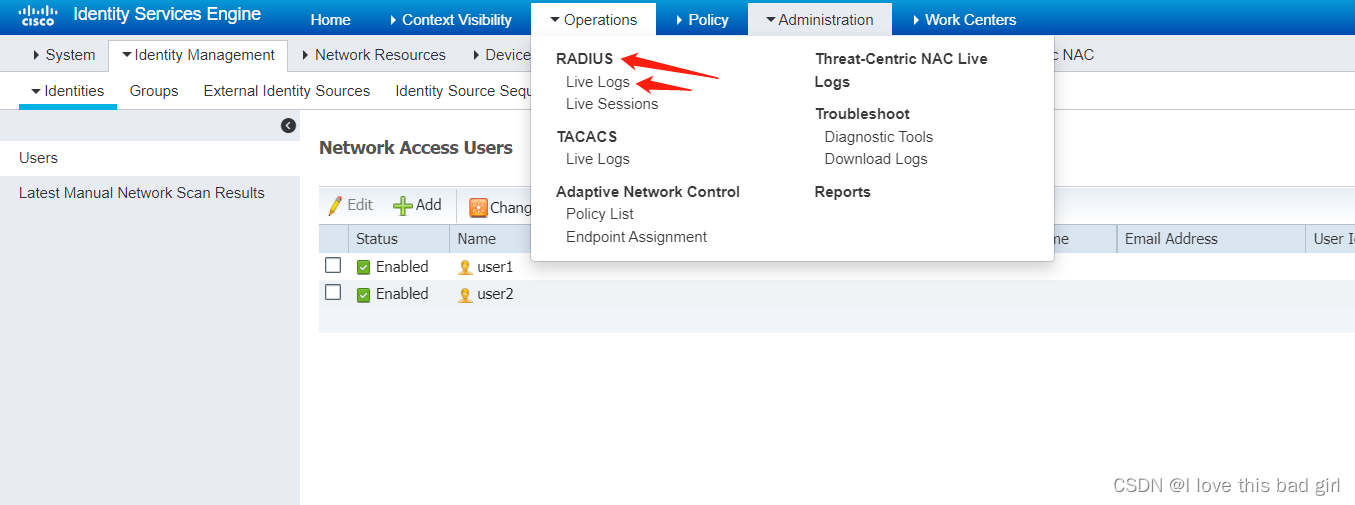Viewport: 1355px width, 505px height.
Task: Open RADIUS Live Sessions
Action: [x=612, y=104]
